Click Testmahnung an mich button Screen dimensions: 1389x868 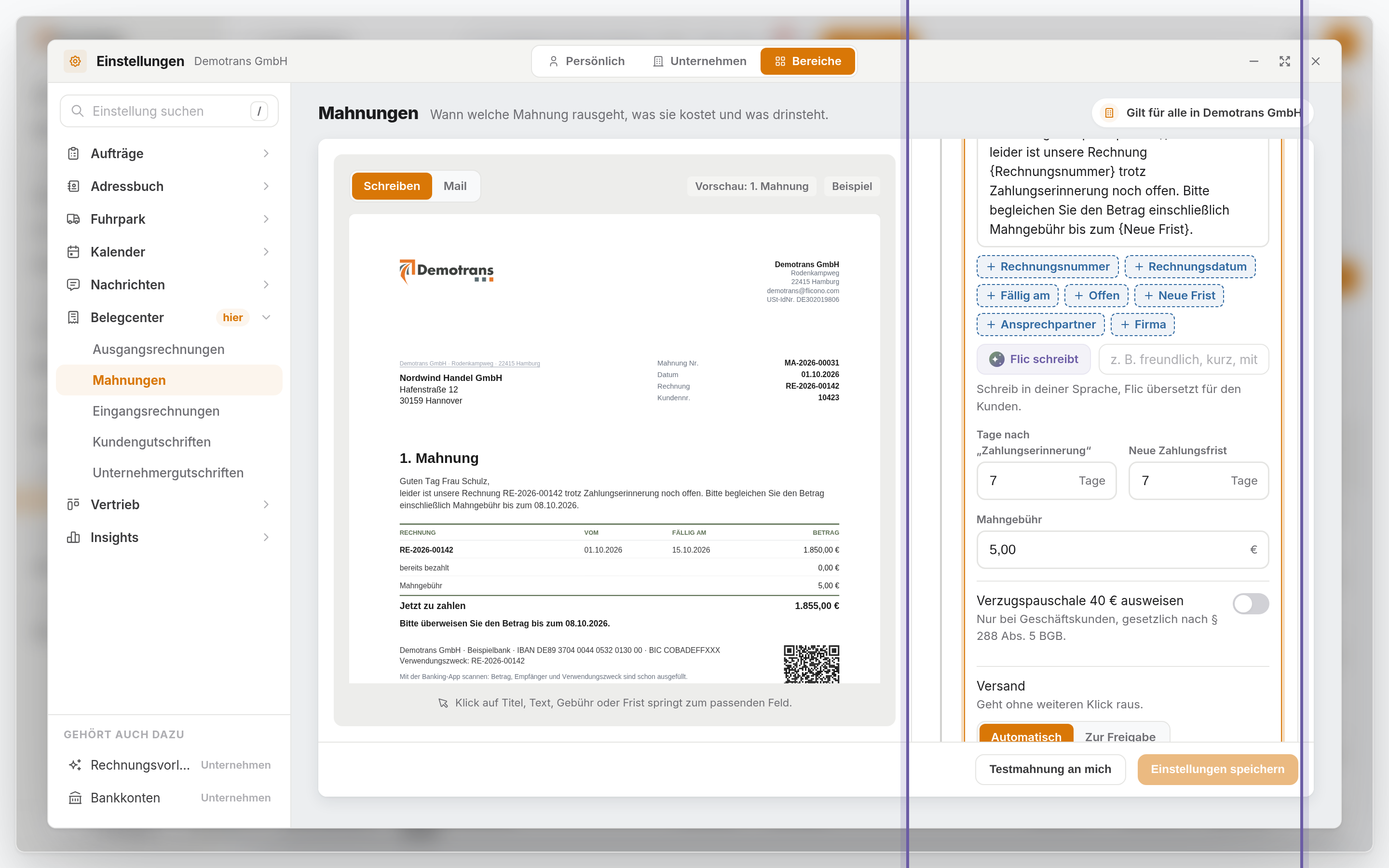click(x=1050, y=769)
